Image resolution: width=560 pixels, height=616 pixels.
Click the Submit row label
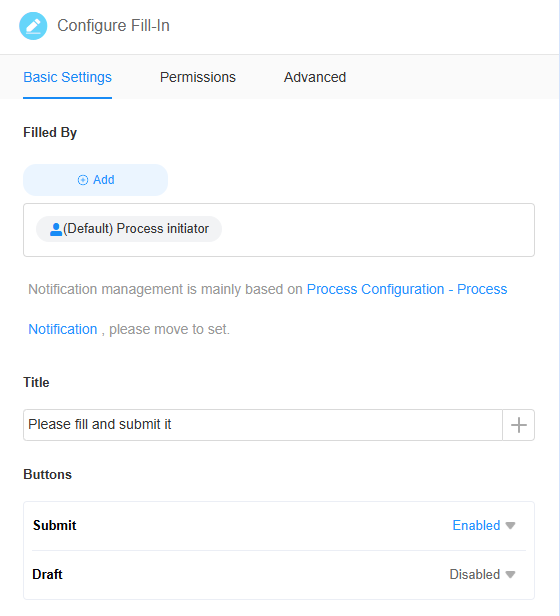tap(55, 526)
